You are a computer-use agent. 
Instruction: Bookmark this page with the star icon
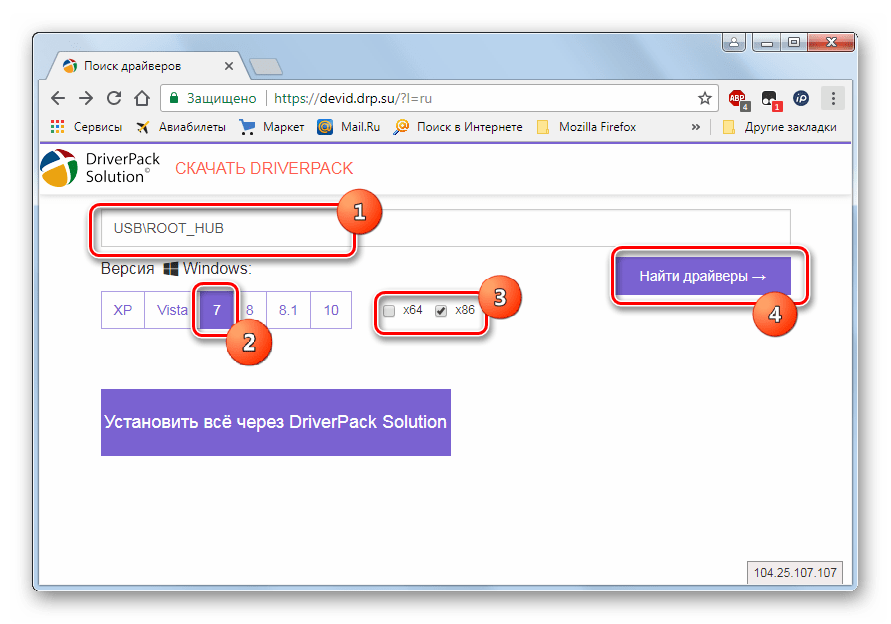(x=704, y=98)
